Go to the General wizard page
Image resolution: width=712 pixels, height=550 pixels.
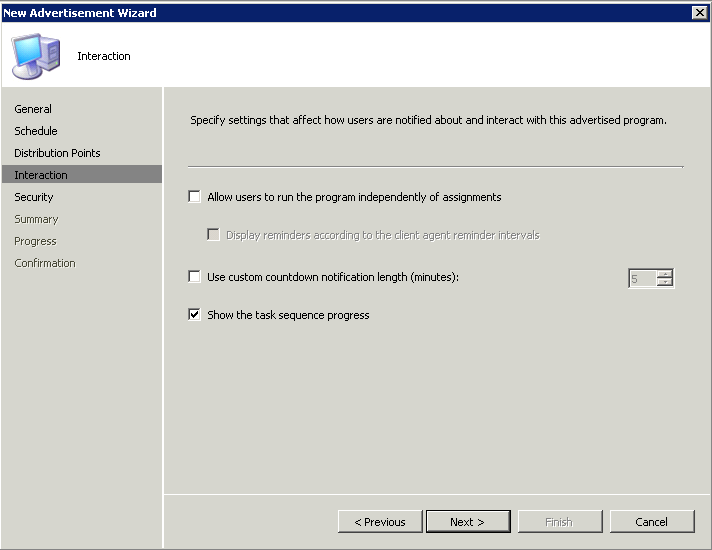pos(33,109)
